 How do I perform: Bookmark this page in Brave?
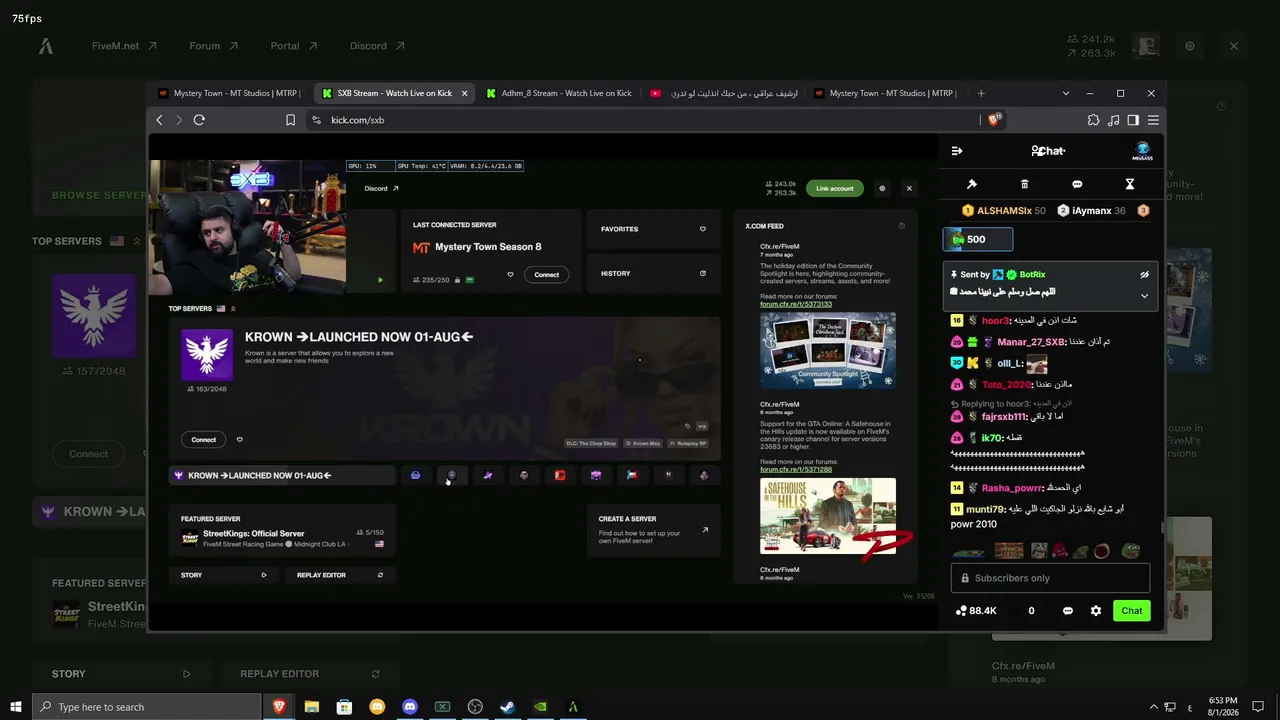point(290,120)
